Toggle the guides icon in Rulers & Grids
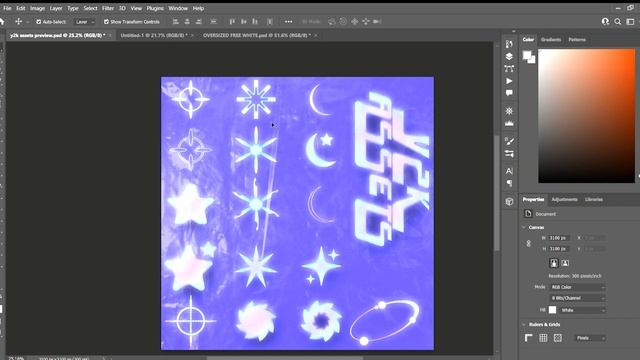 [558, 338]
